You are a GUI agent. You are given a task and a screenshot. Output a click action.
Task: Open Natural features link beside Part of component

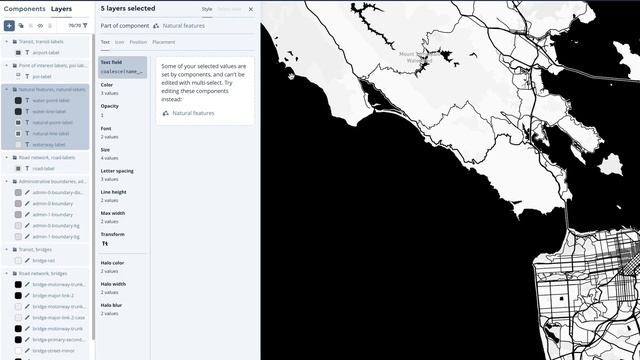point(184,26)
